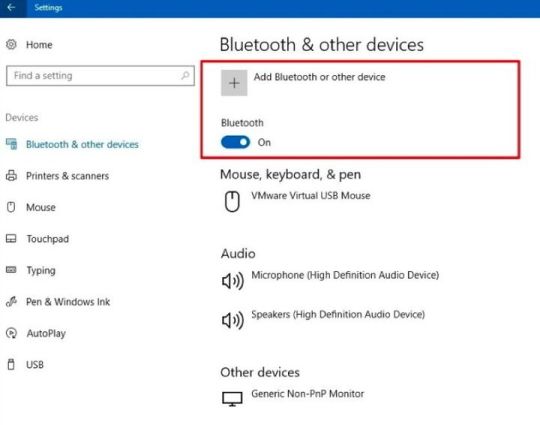The width and height of the screenshot is (540, 425).
Task: Click the VMware Virtual USB Mouse icon
Action: click(232, 201)
